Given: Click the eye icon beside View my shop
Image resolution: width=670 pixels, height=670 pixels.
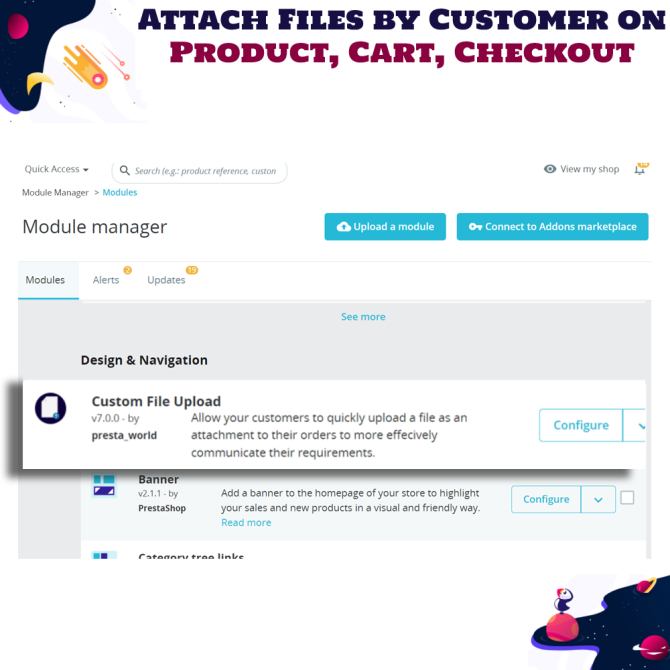Looking at the screenshot, I should (x=550, y=169).
